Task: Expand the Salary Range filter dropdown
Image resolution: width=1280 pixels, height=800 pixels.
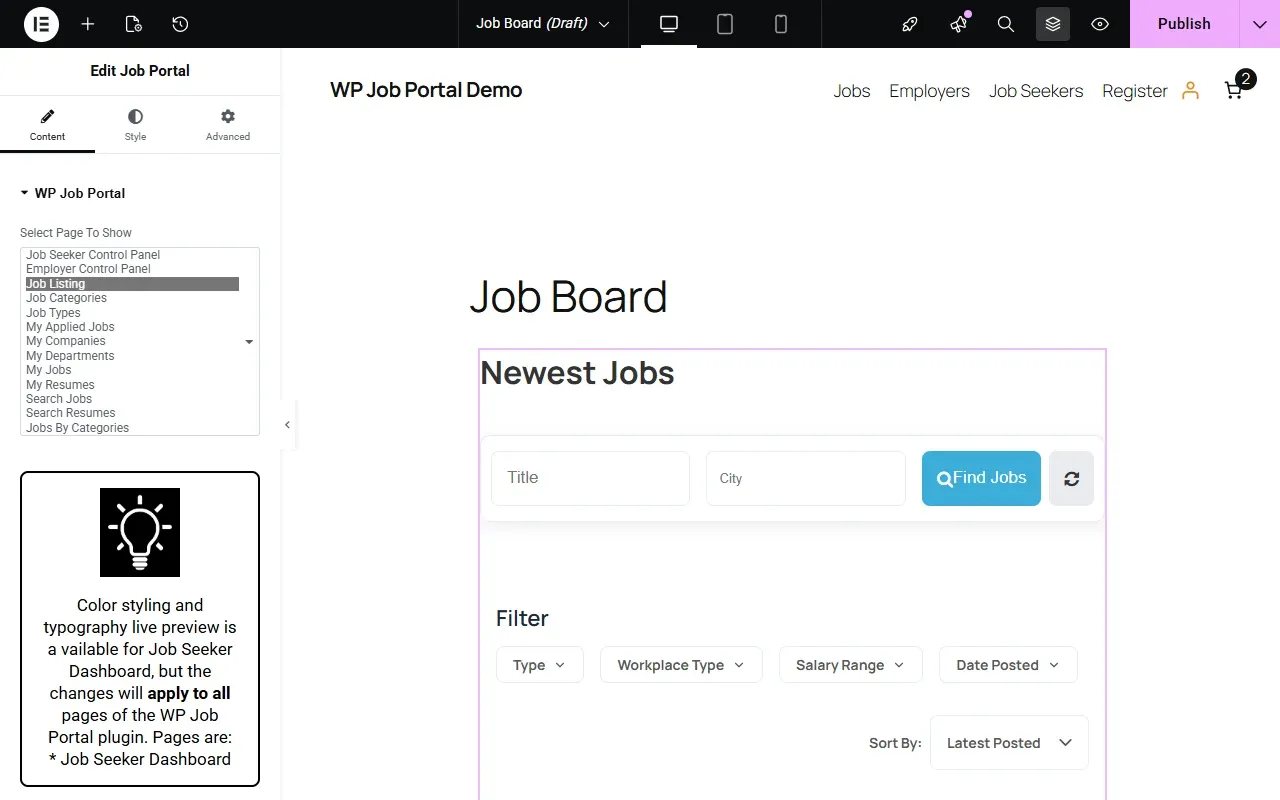Action: click(x=850, y=665)
